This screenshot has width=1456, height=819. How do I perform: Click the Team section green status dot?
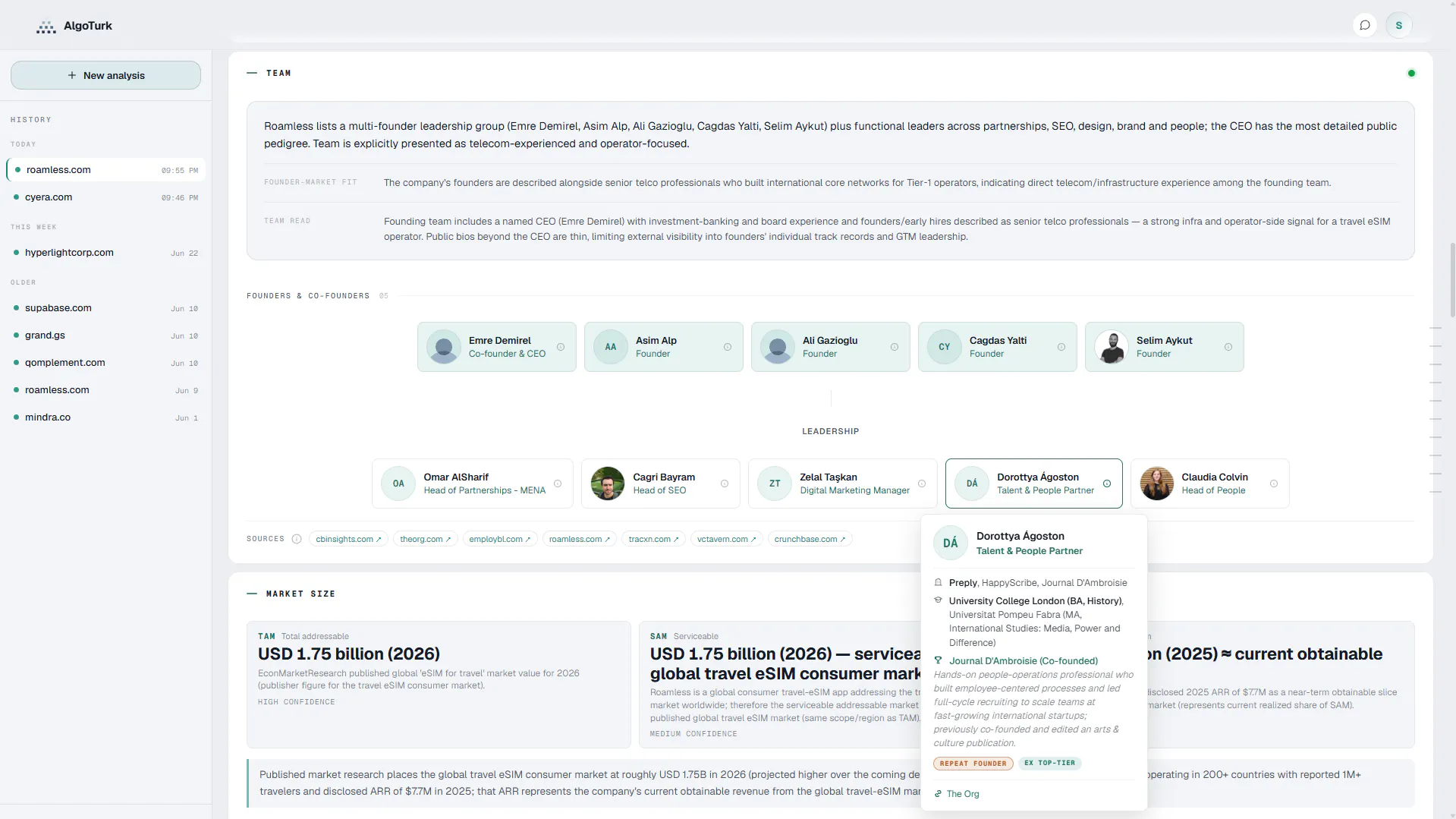[x=1411, y=74]
